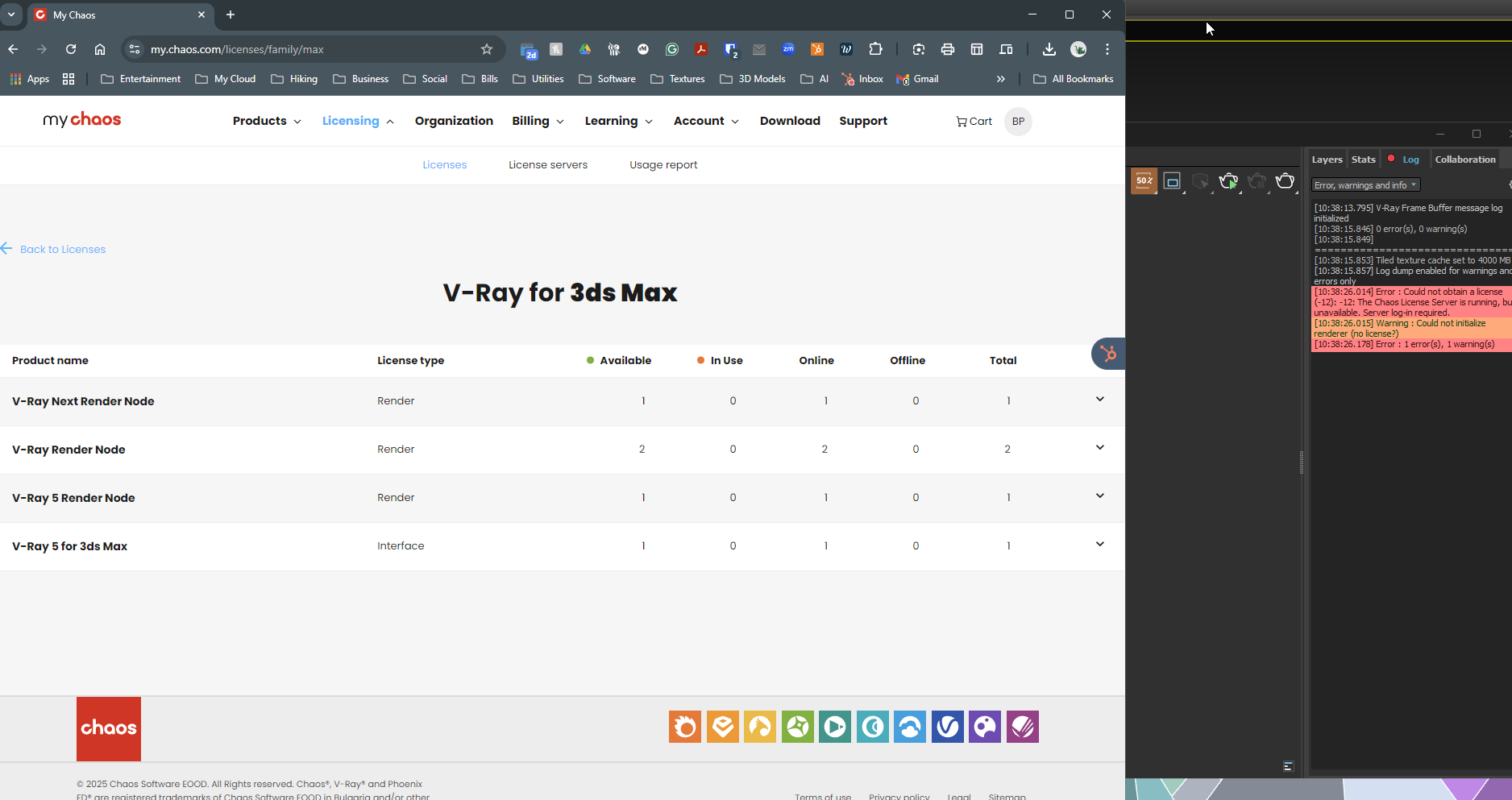This screenshot has width=1512, height=800.
Task: Open the HubSpot extension in Chrome toolbar
Action: [817, 49]
